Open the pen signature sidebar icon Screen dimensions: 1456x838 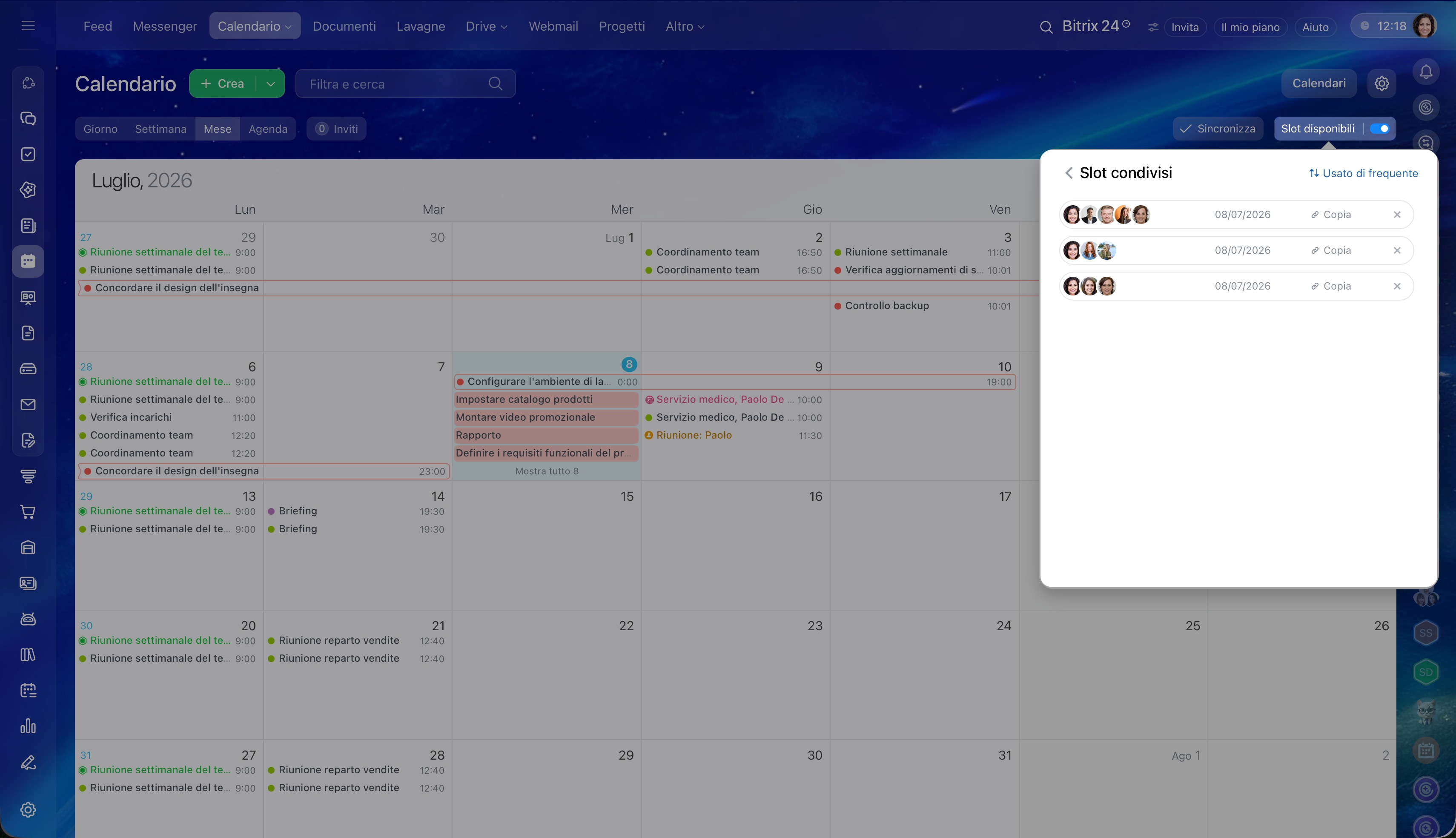[28, 763]
